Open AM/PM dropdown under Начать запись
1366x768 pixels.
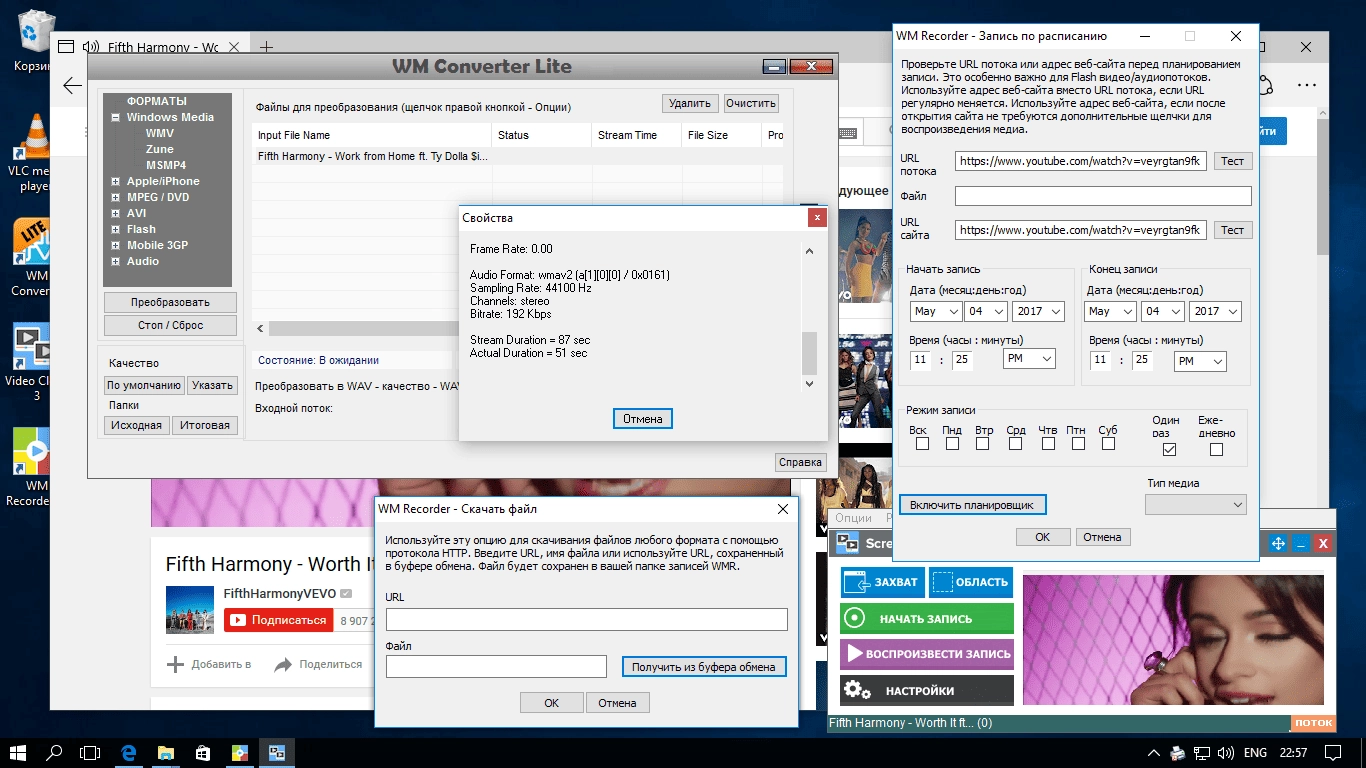[1028, 359]
